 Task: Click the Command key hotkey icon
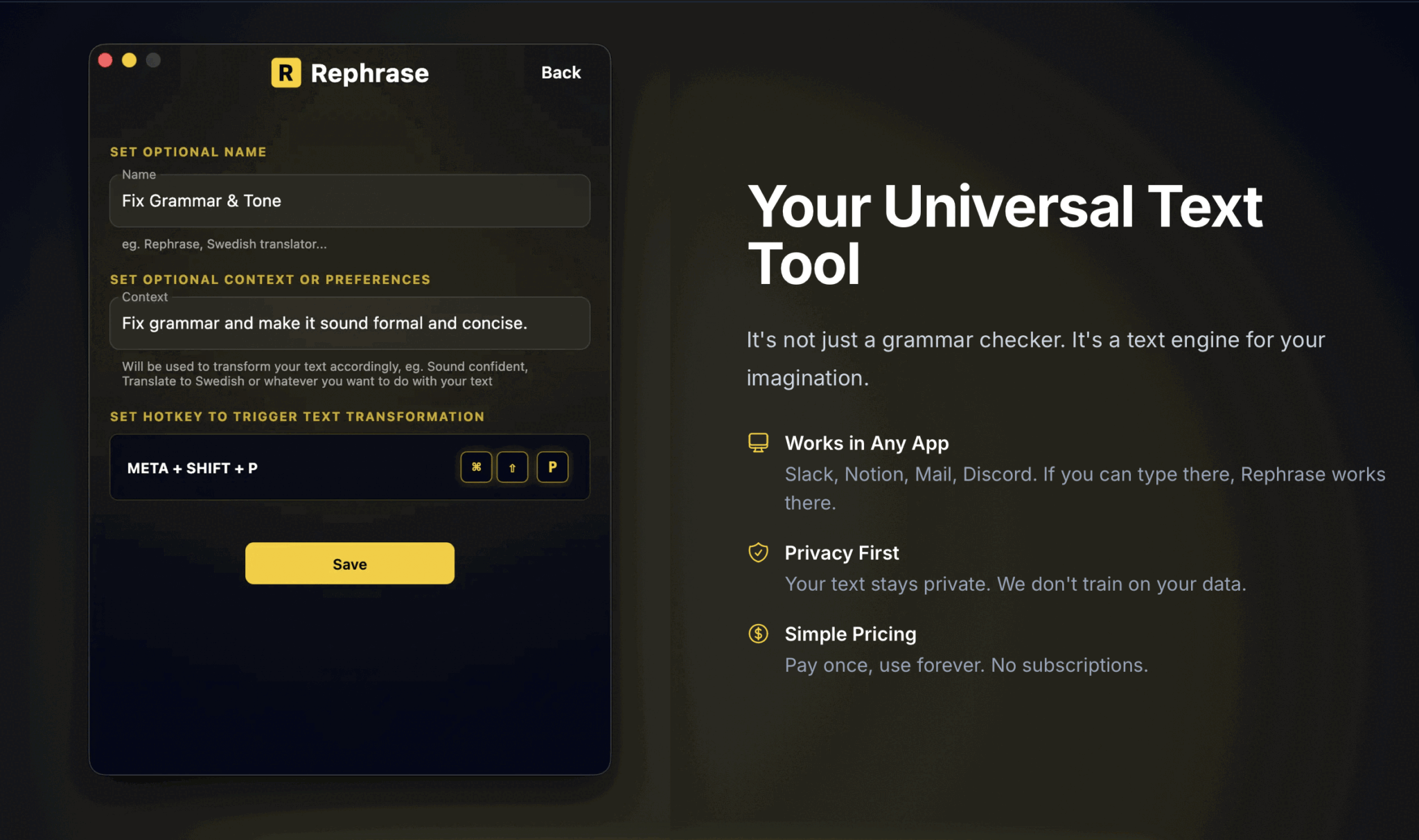[476, 467]
